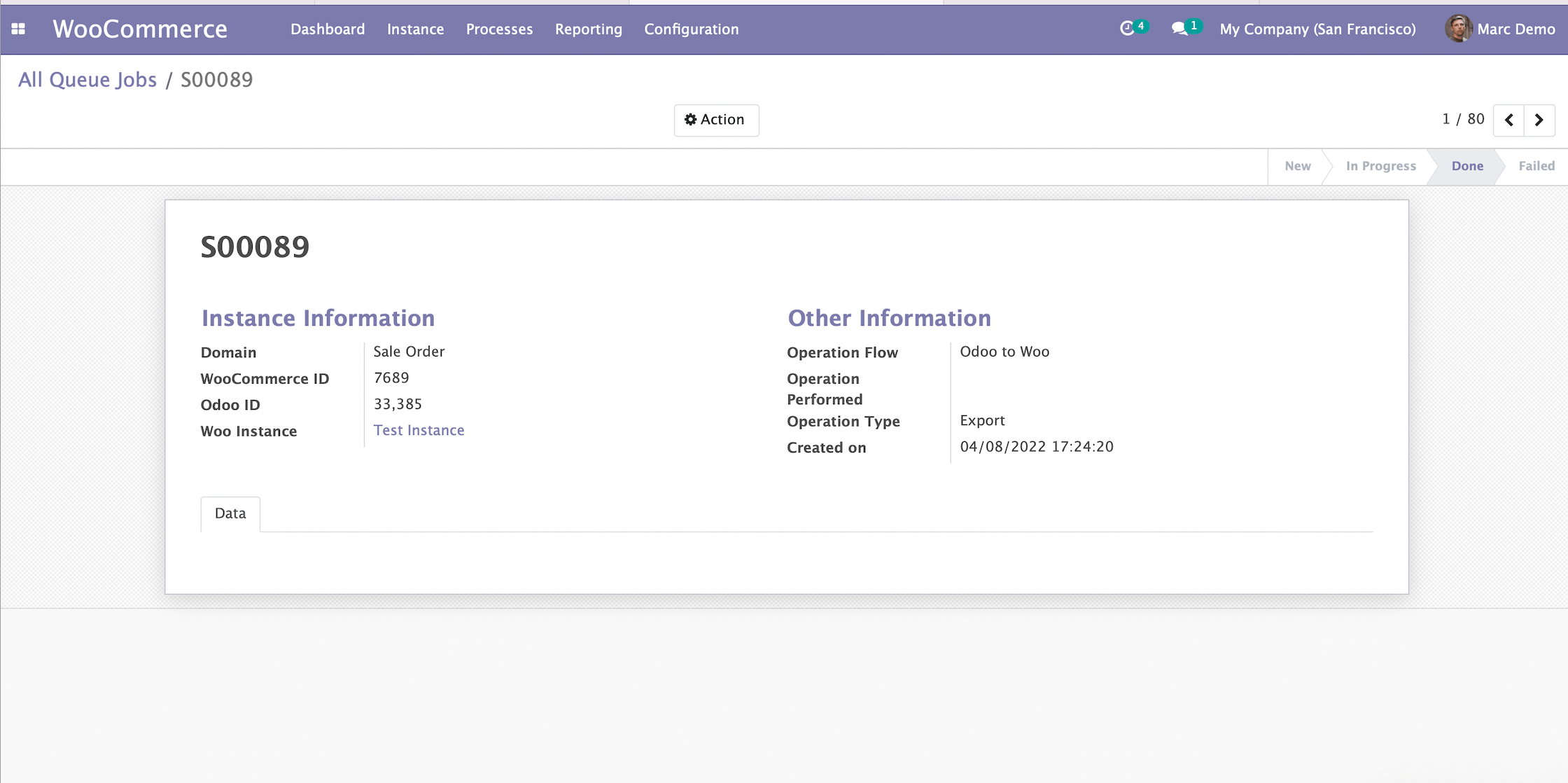
Task: Go to next record arrow
Action: [x=1539, y=120]
